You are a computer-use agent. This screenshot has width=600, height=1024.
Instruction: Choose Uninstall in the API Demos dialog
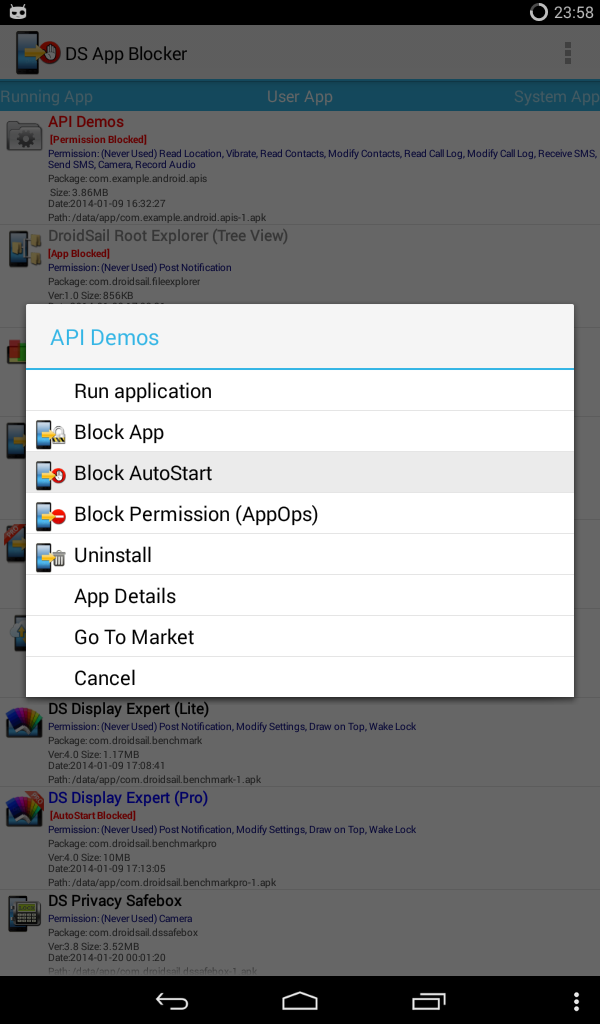coord(300,555)
